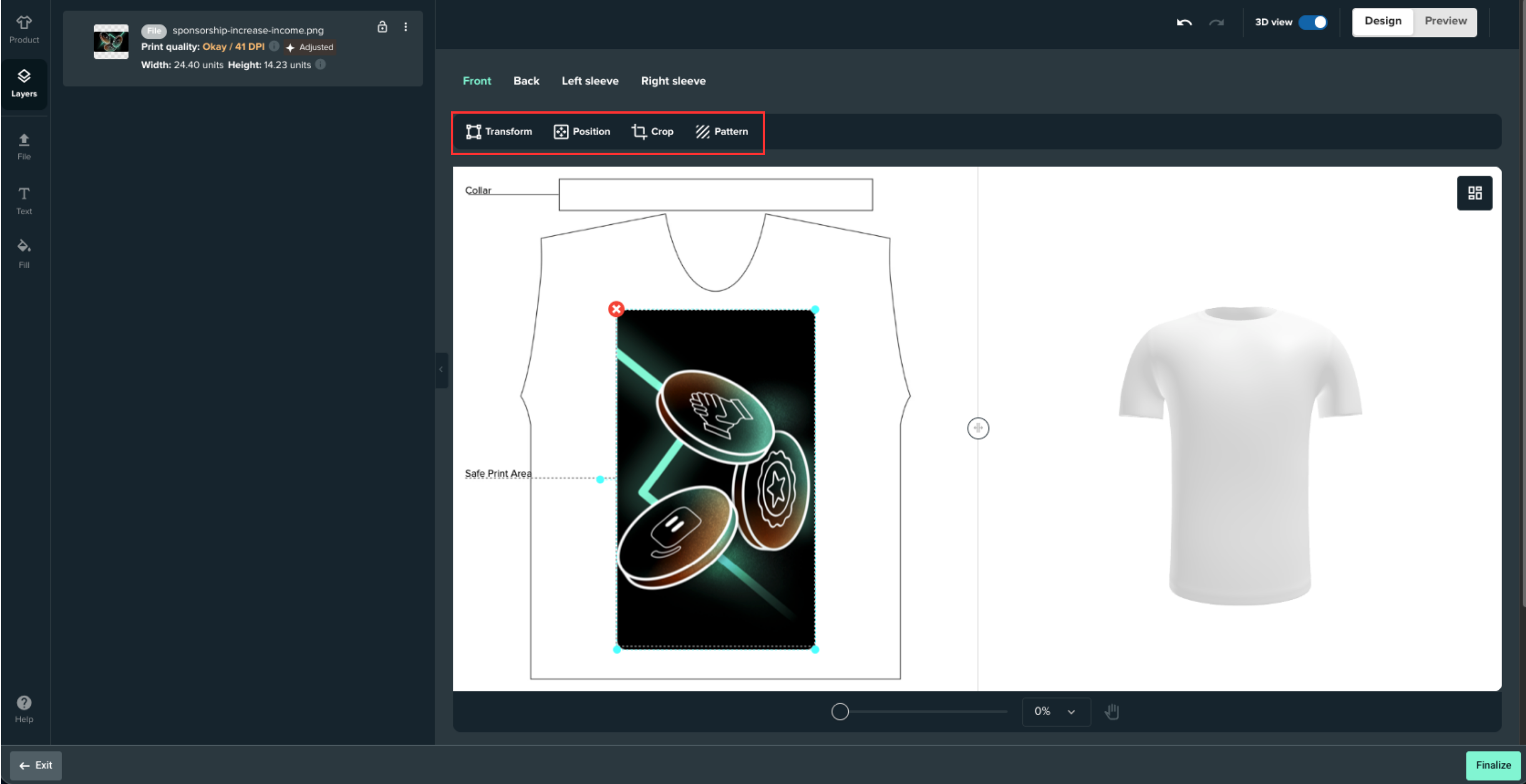Click the Finalize button
This screenshot has width=1526, height=784.
point(1493,765)
